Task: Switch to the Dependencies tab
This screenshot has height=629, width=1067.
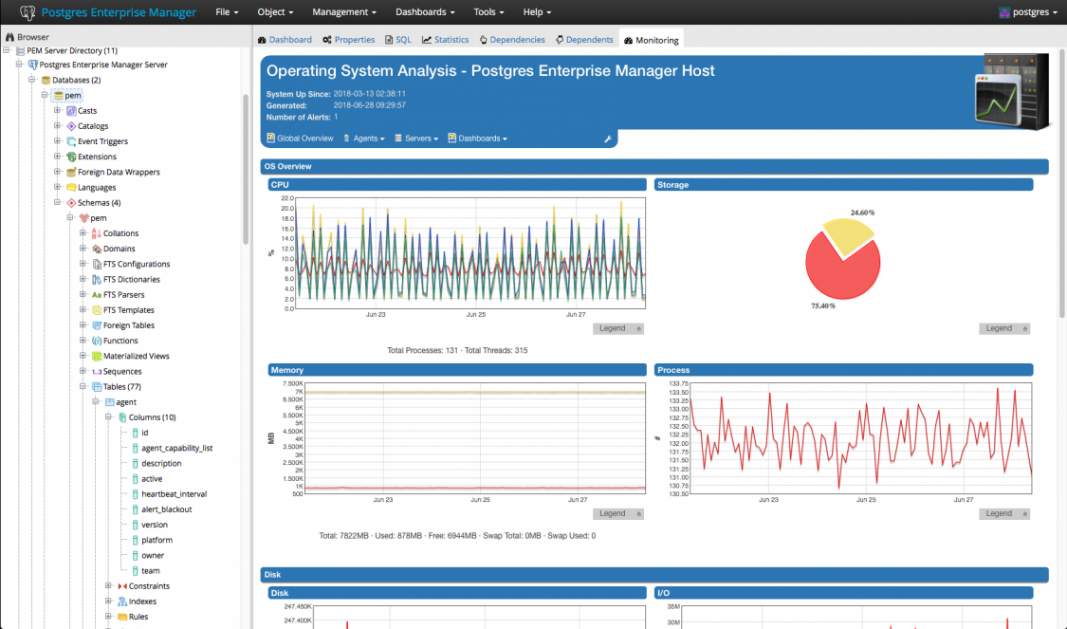Action: pos(512,40)
